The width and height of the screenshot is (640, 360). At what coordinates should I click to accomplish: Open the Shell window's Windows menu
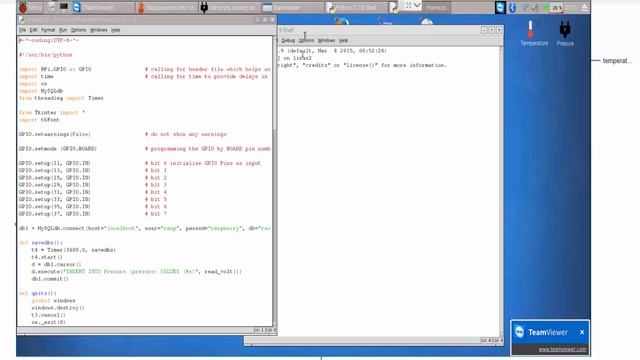pos(326,40)
